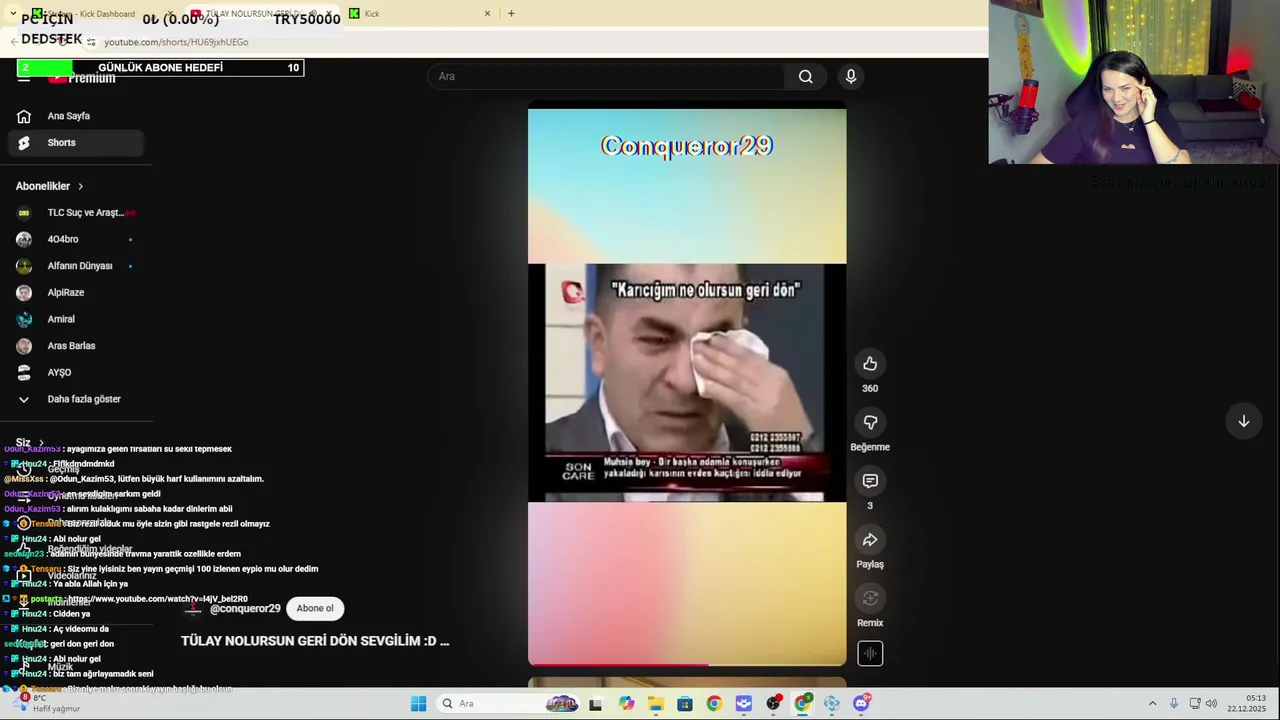
Task: Go to the next short with down arrow
Action: click(1244, 421)
